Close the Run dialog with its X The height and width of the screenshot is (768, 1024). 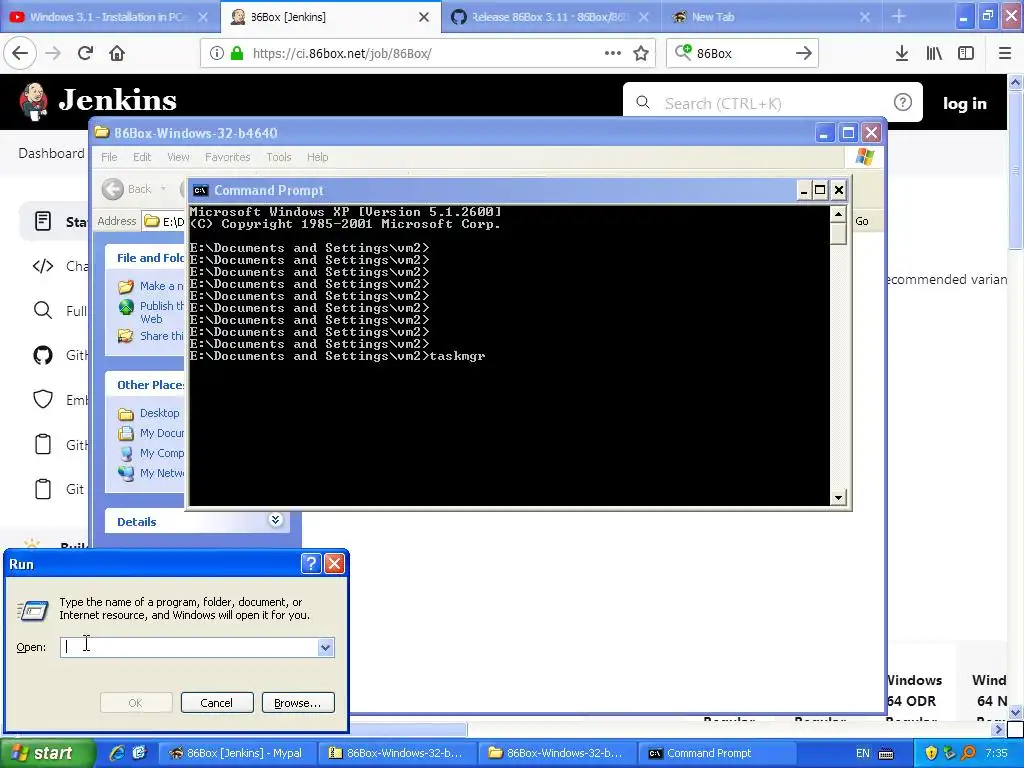tap(334, 563)
